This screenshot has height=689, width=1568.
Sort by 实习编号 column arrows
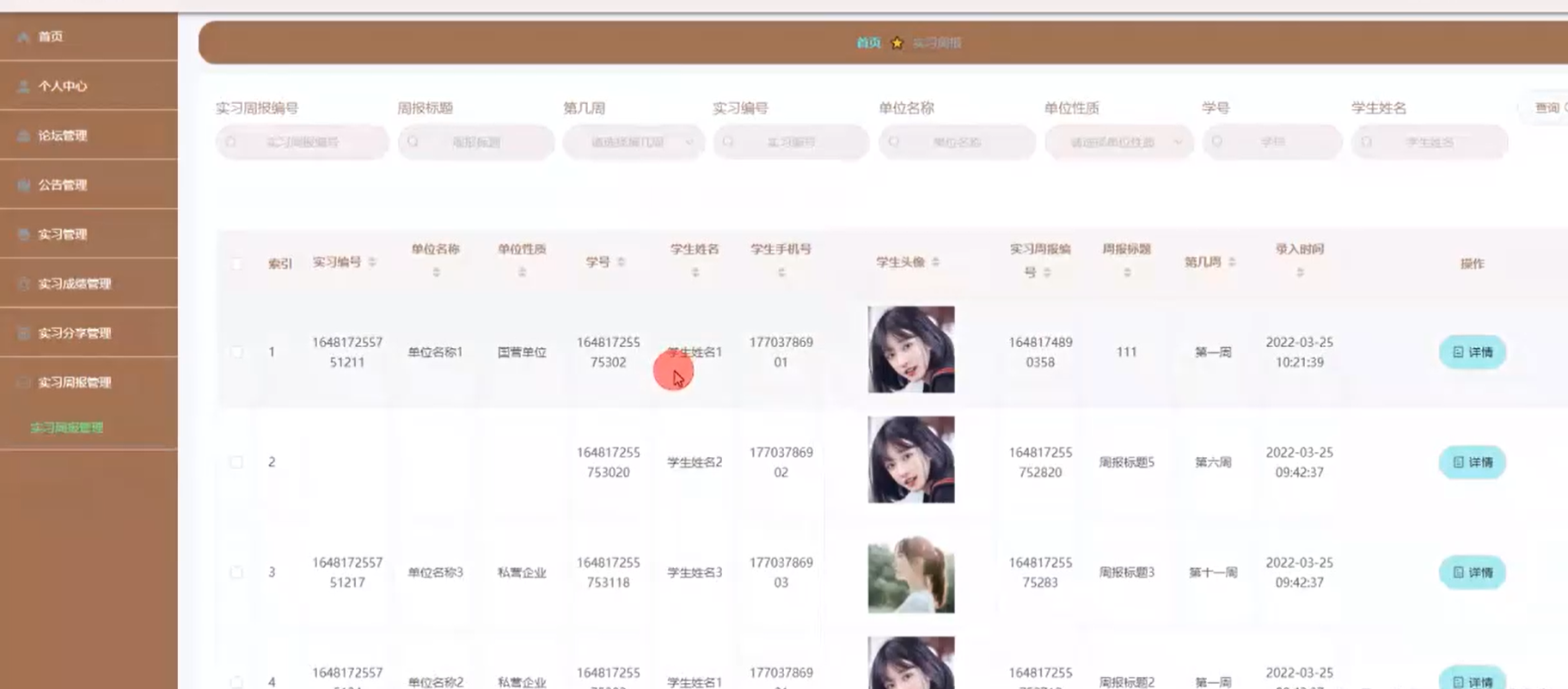[372, 262]
